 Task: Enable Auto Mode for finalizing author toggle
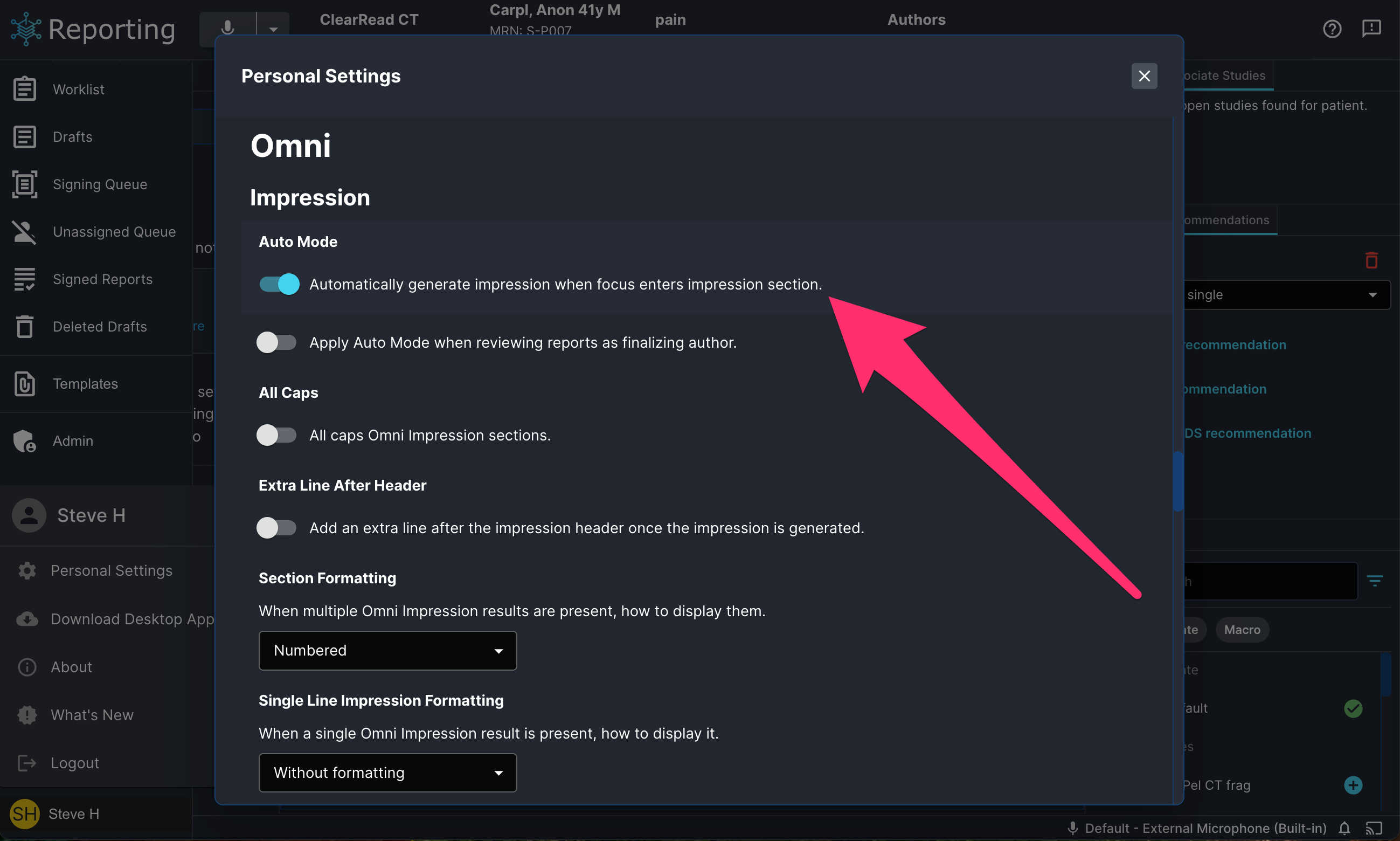[x=276, y=342]
